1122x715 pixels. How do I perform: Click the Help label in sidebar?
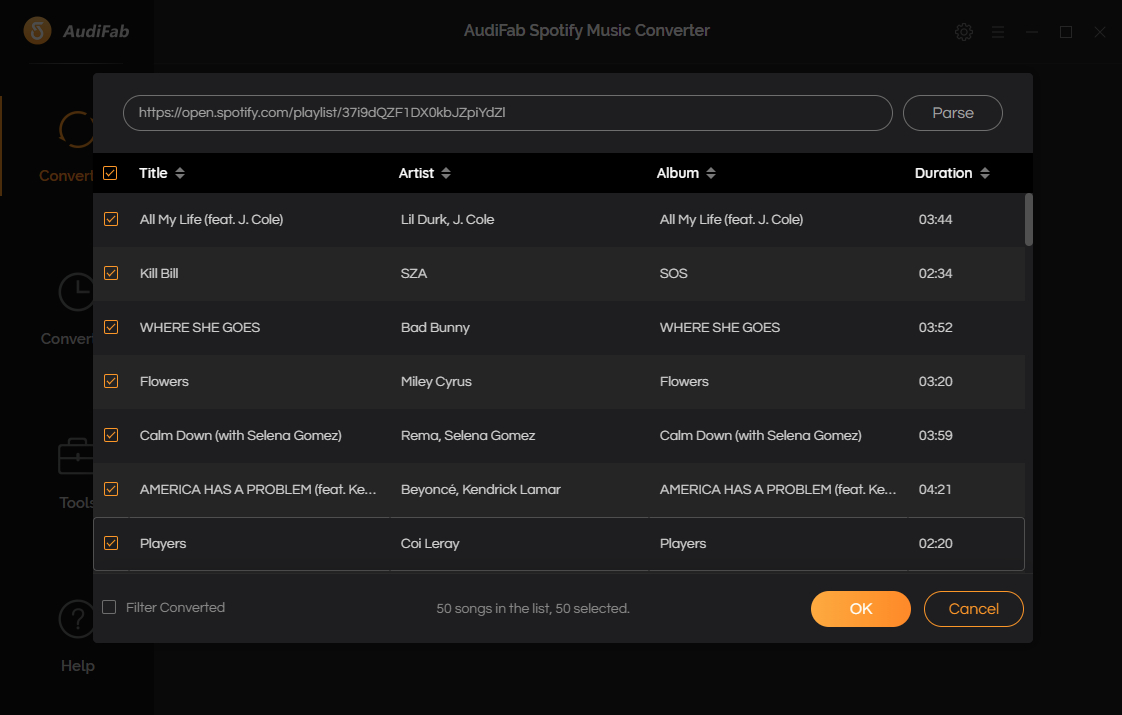(x=77, y=666)
